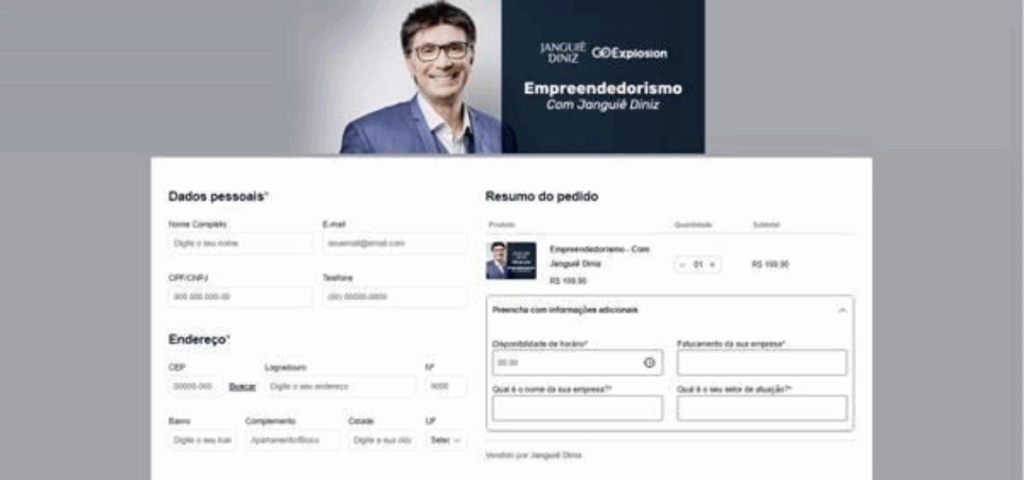1024x480 pixels.
Task: Click the clock icon in Disponibilidade de horário
Action: 649,362
